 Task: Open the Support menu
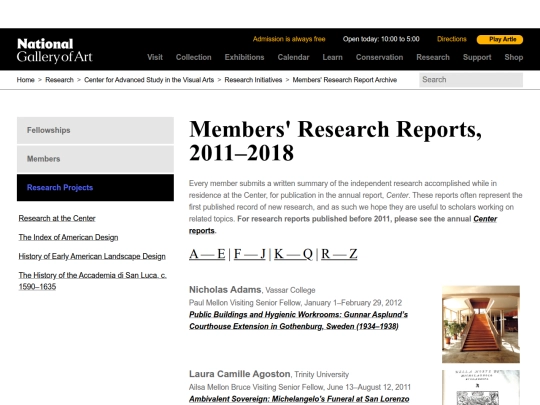pos(477,57)
